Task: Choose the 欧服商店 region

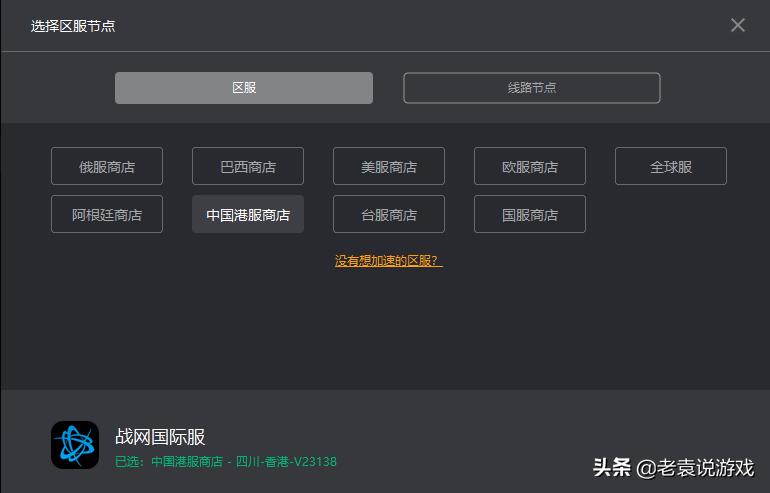Action: click(530, 167)
